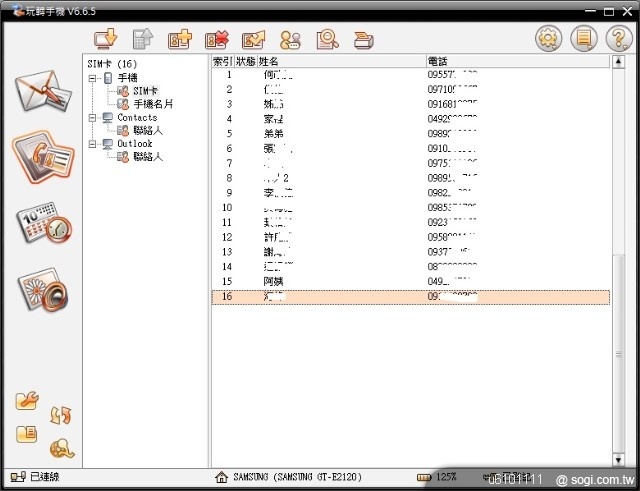Open the notes/log round button

click(x=584, y=39)
